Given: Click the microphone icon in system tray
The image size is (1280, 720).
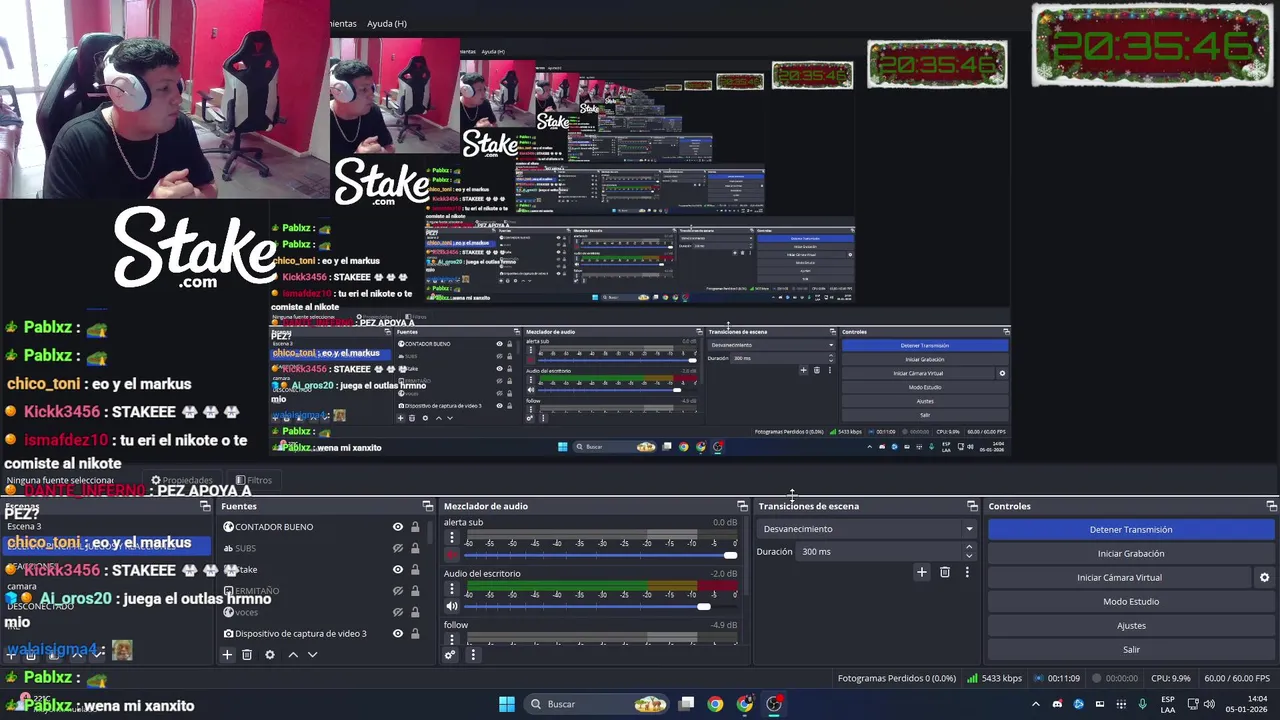Looking at the screenshot, I should 1142,704.
